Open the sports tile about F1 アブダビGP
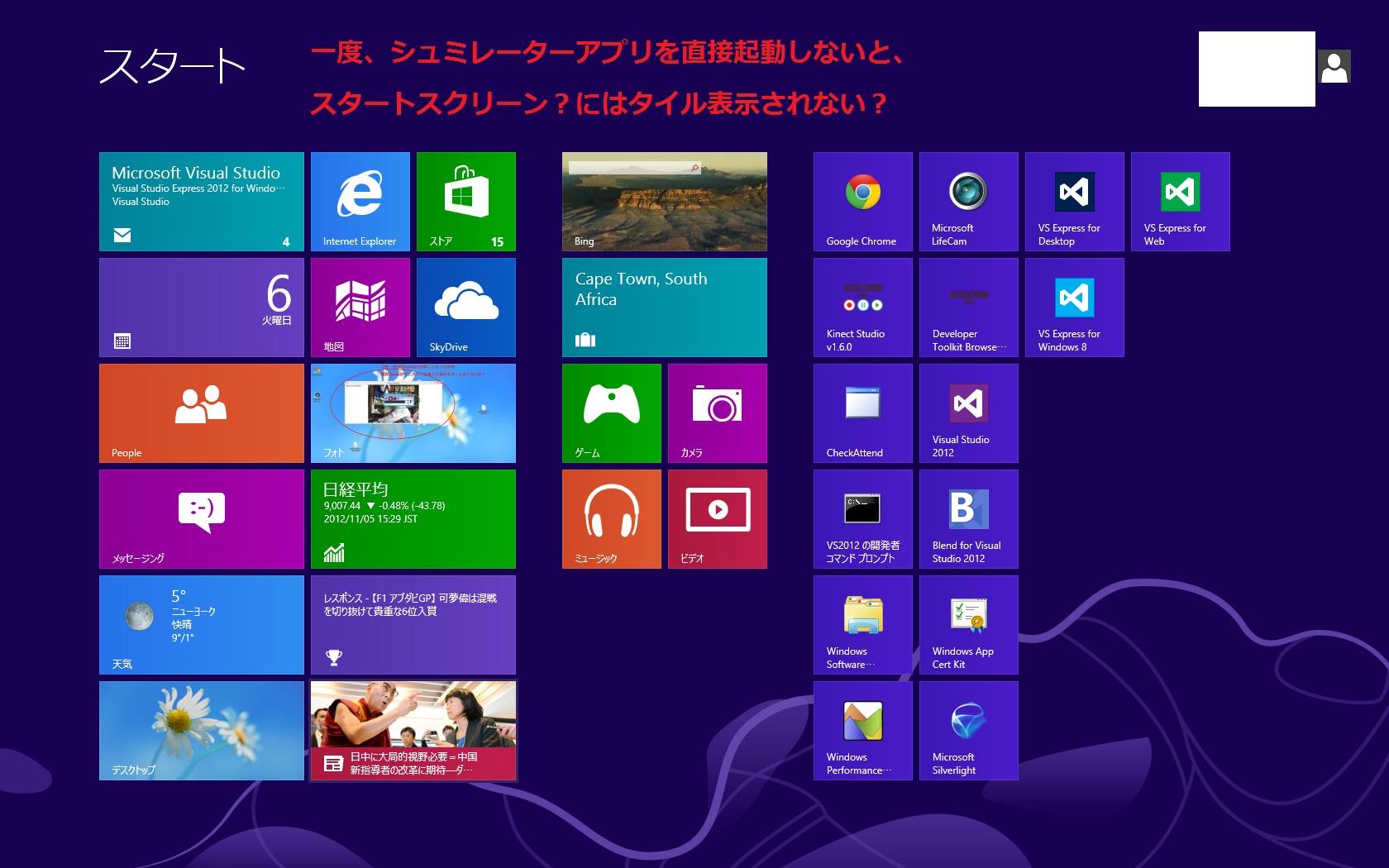Image resolution: width=1389 pixels, height=868 pixels. pos(413,625)
